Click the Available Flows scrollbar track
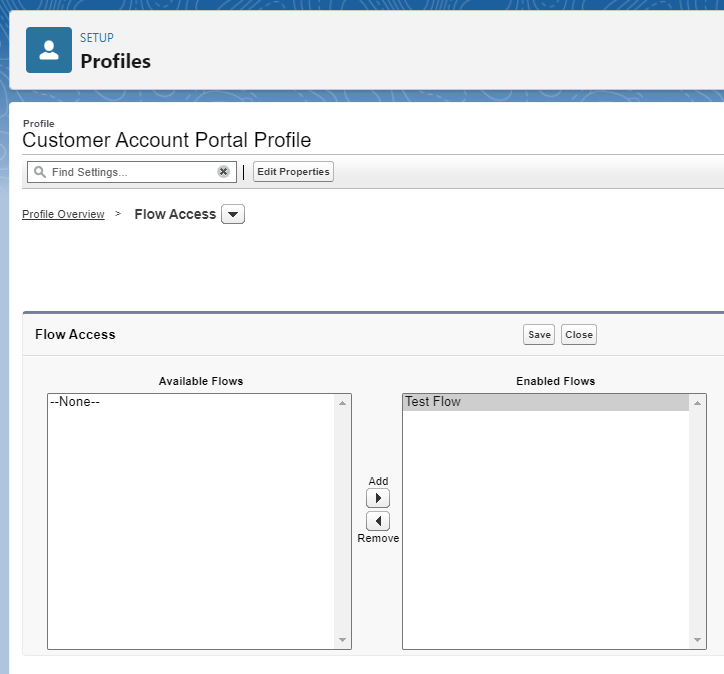The width and height of the screenshot is (724, 674). (343, 520)
